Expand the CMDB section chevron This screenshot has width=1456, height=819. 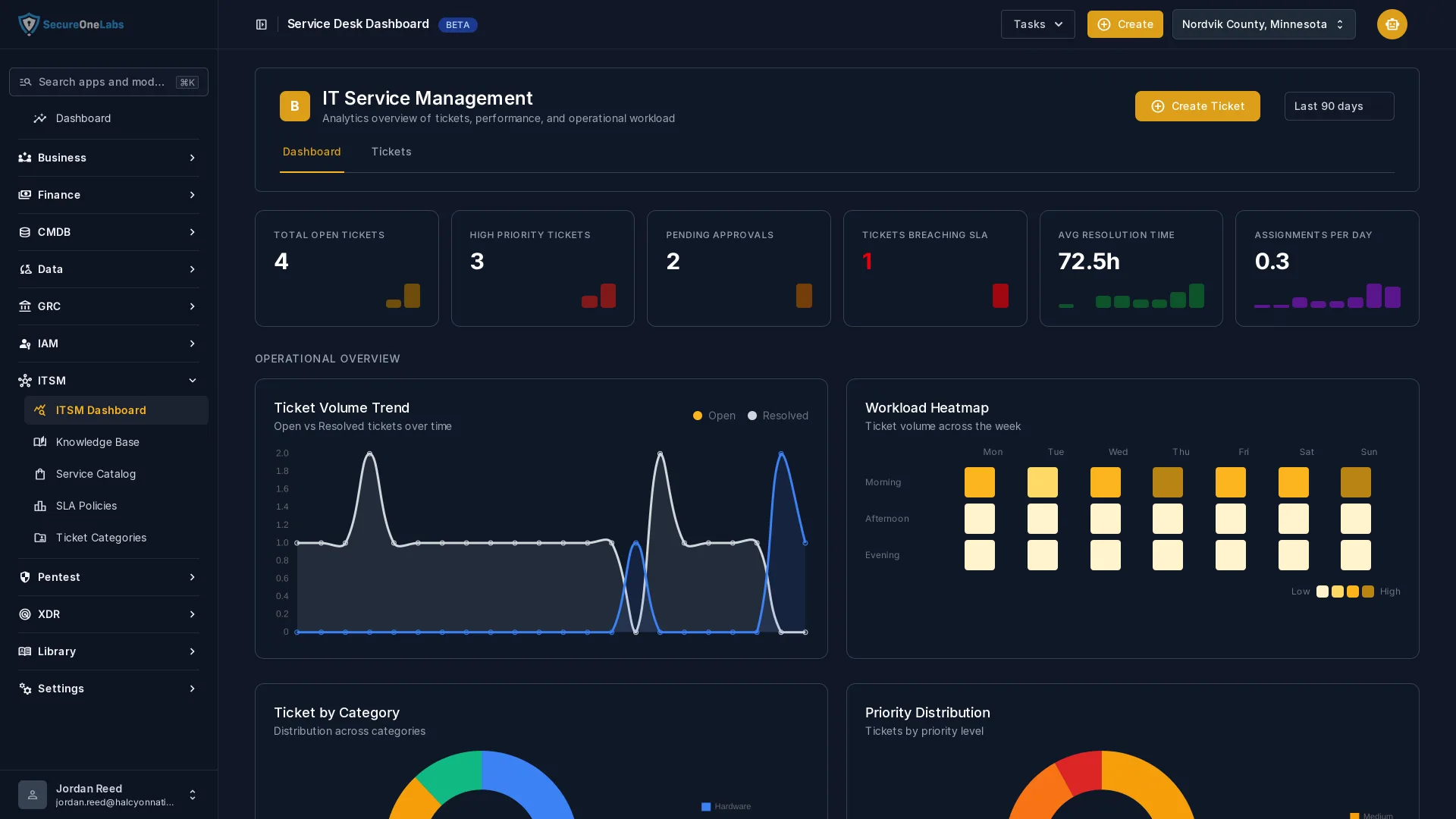coord(193,232)
